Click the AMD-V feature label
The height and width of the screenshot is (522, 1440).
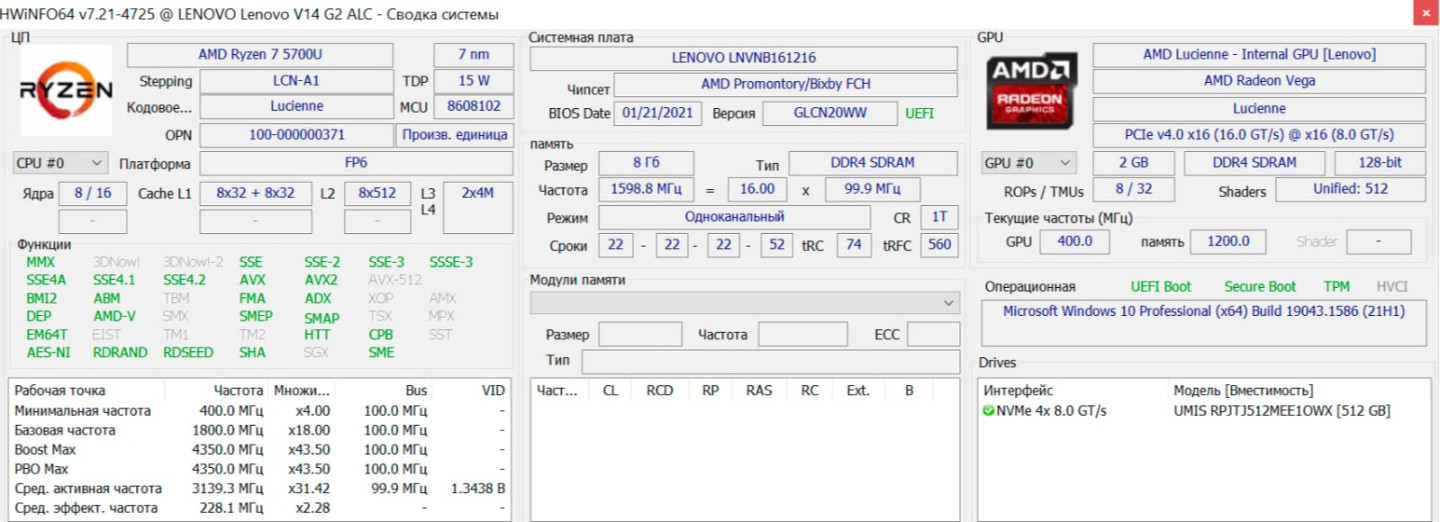pos(114,316)
